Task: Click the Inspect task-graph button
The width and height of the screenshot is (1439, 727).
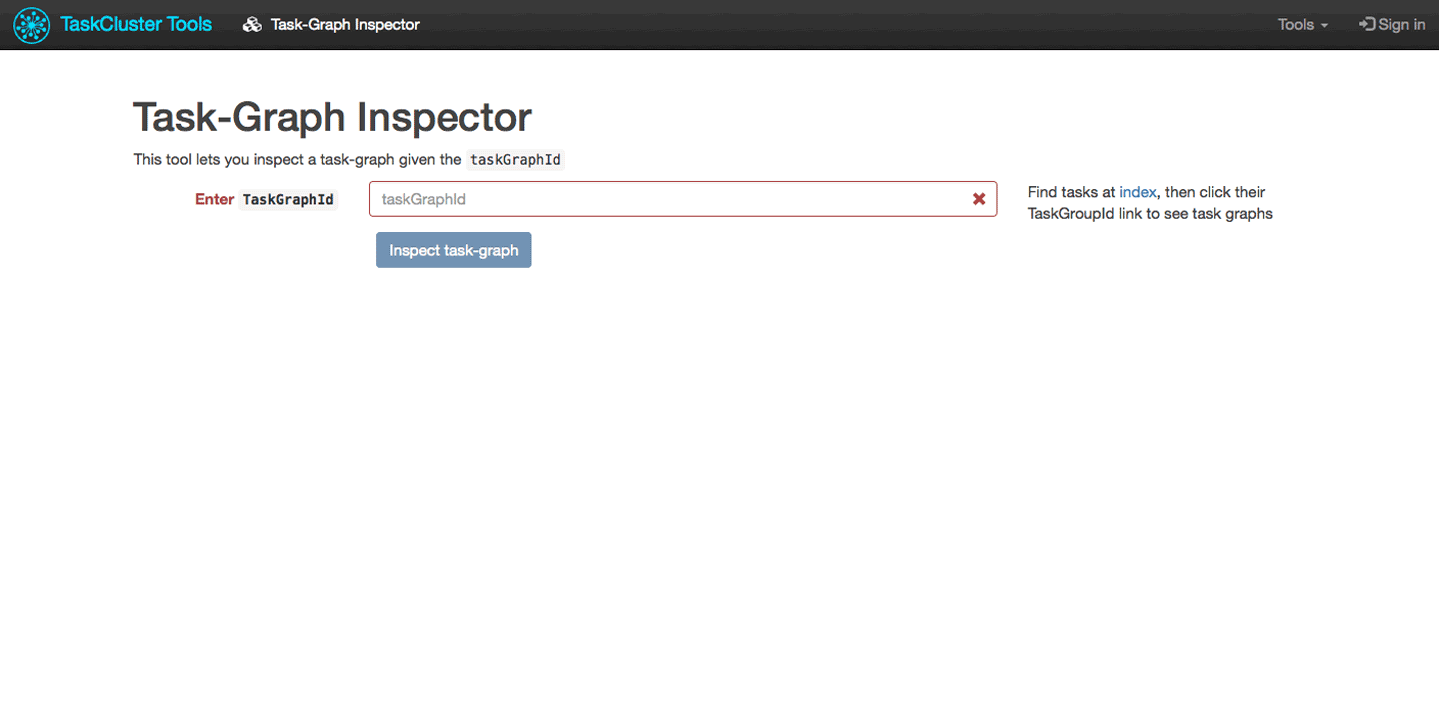Action: (453, 250)
